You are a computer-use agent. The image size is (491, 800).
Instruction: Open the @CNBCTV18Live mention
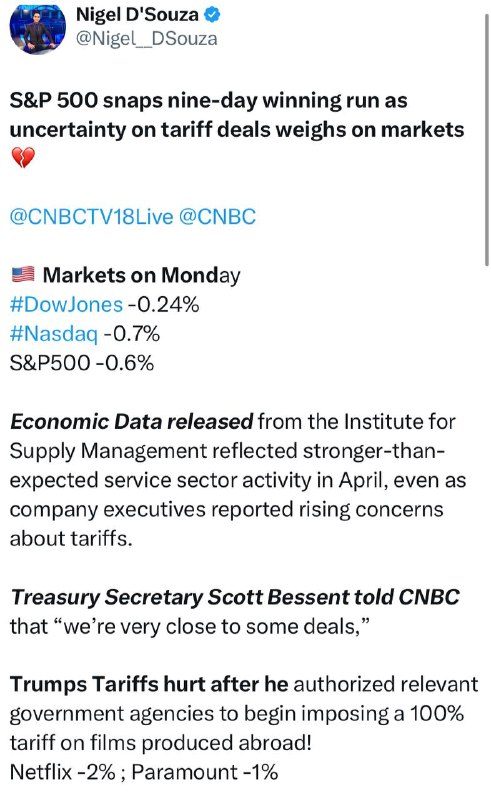click(x=92, y=217)
